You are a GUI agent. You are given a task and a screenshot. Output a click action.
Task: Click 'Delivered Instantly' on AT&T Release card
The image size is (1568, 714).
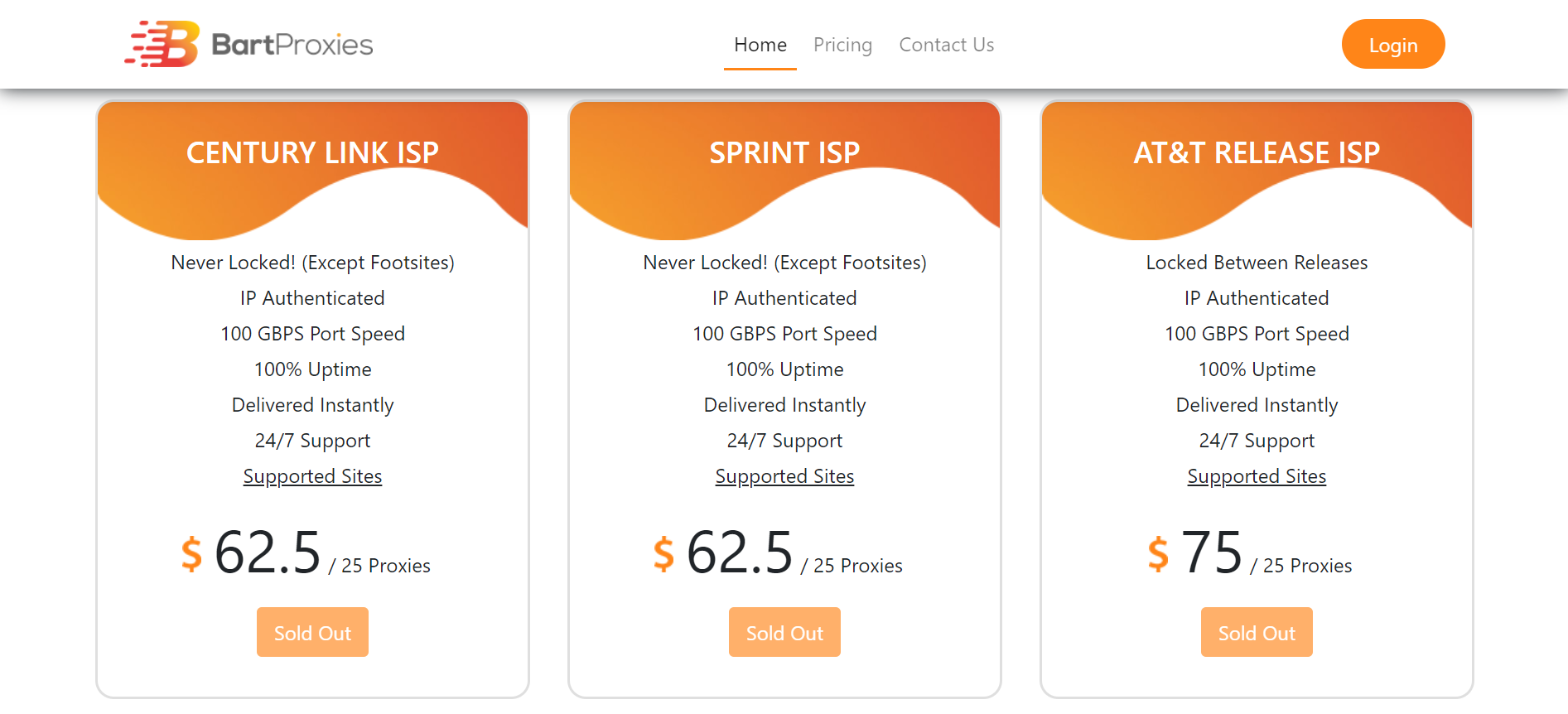point(1257,405)
